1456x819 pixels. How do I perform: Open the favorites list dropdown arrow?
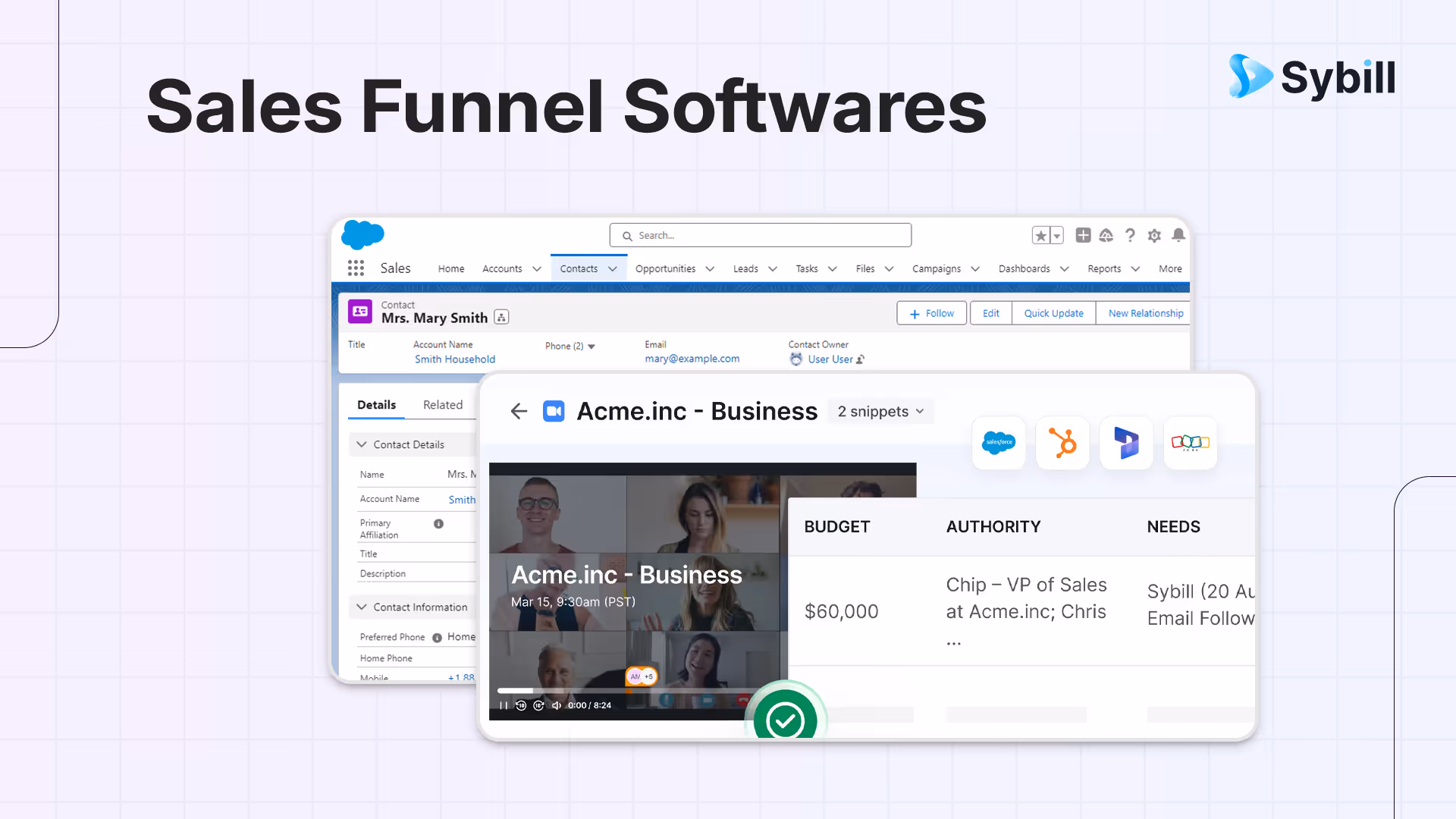1057,236
